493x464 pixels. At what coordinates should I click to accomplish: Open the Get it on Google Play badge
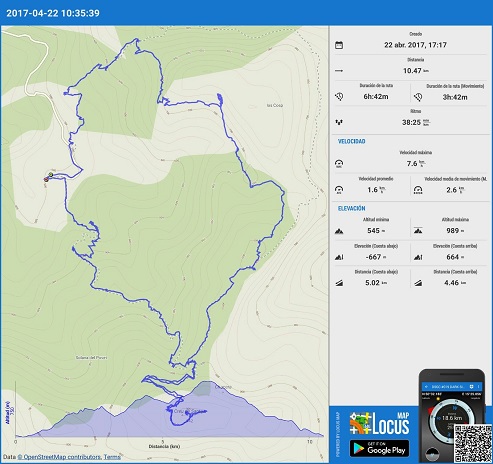379,448
